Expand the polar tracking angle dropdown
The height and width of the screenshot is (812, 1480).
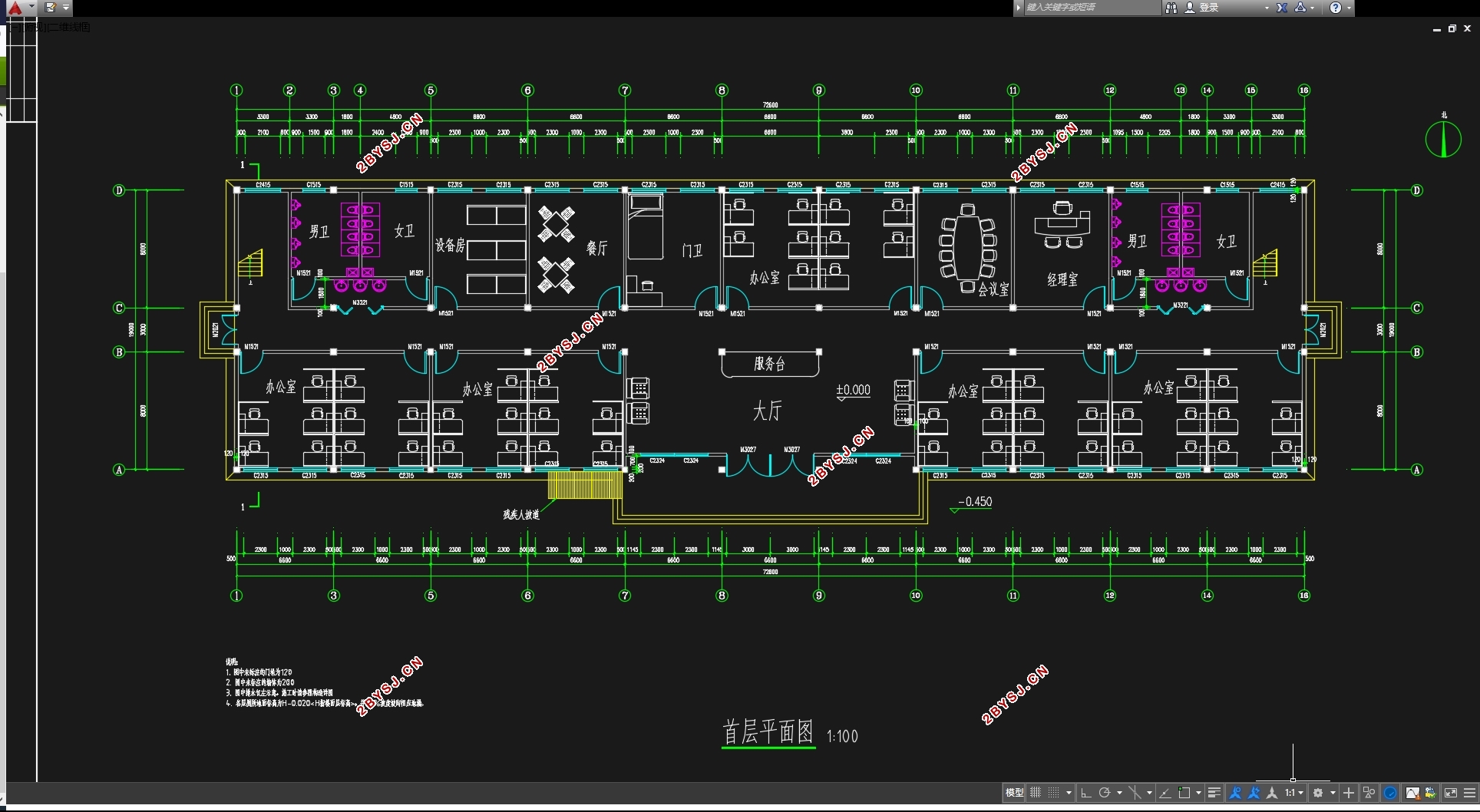pos(1119,793)
